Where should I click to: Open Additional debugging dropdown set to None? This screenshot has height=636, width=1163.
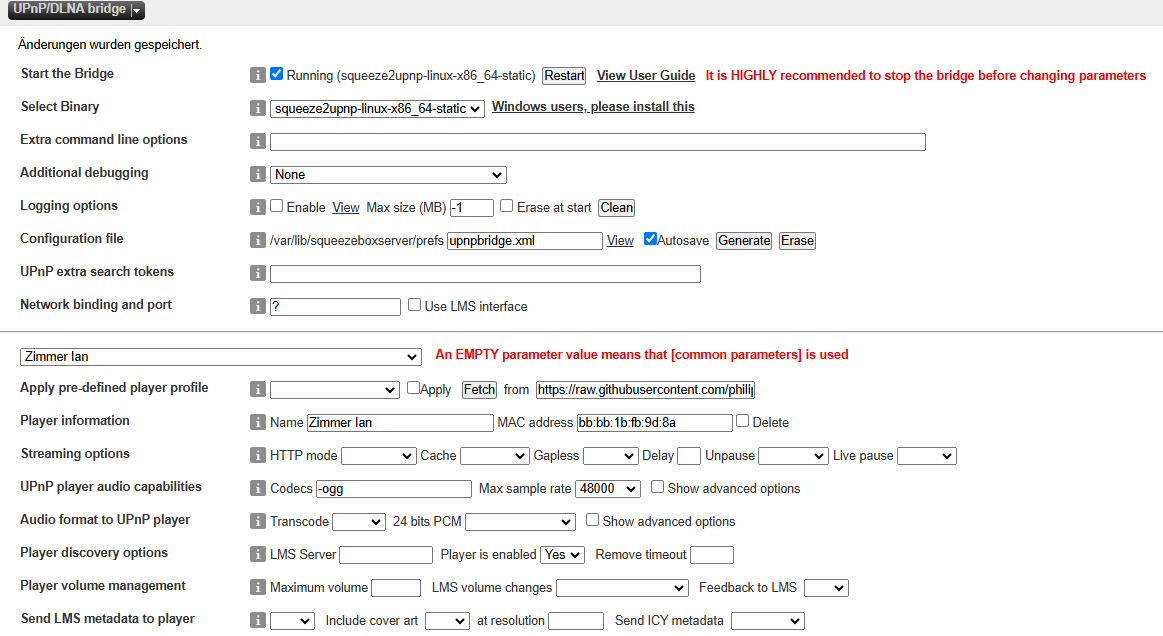[388, 174]
